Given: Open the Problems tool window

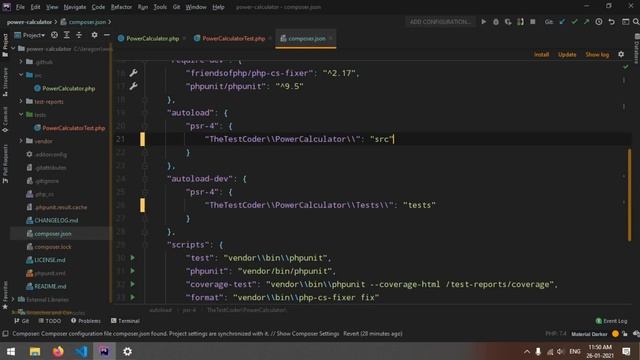Looking at the screenshot, I should tap(86, 321).
